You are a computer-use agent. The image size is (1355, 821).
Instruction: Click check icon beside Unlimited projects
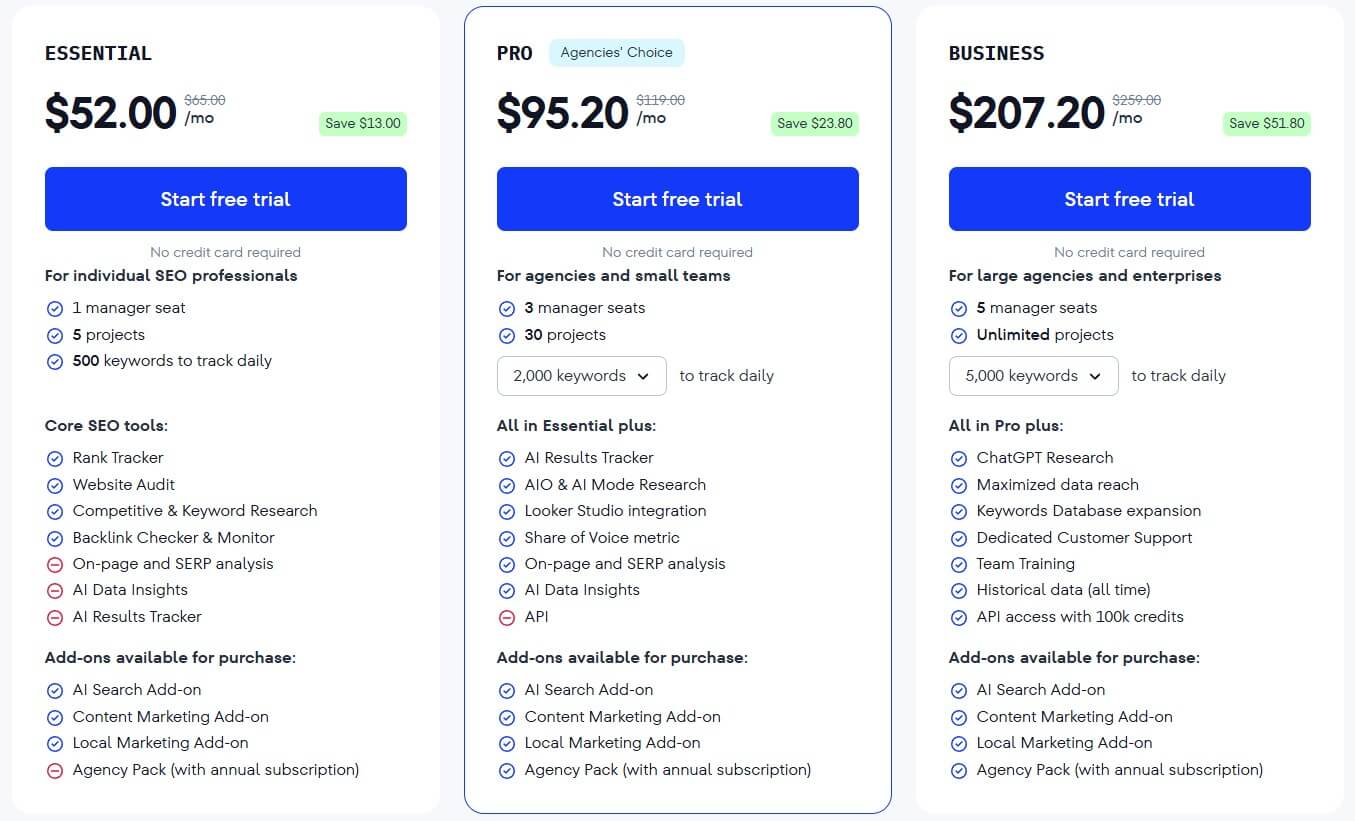959,335
